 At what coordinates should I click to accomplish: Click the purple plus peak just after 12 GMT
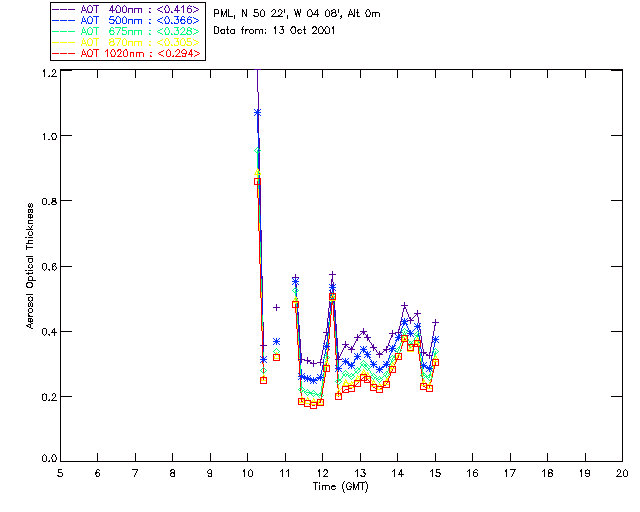click(332, 275)
